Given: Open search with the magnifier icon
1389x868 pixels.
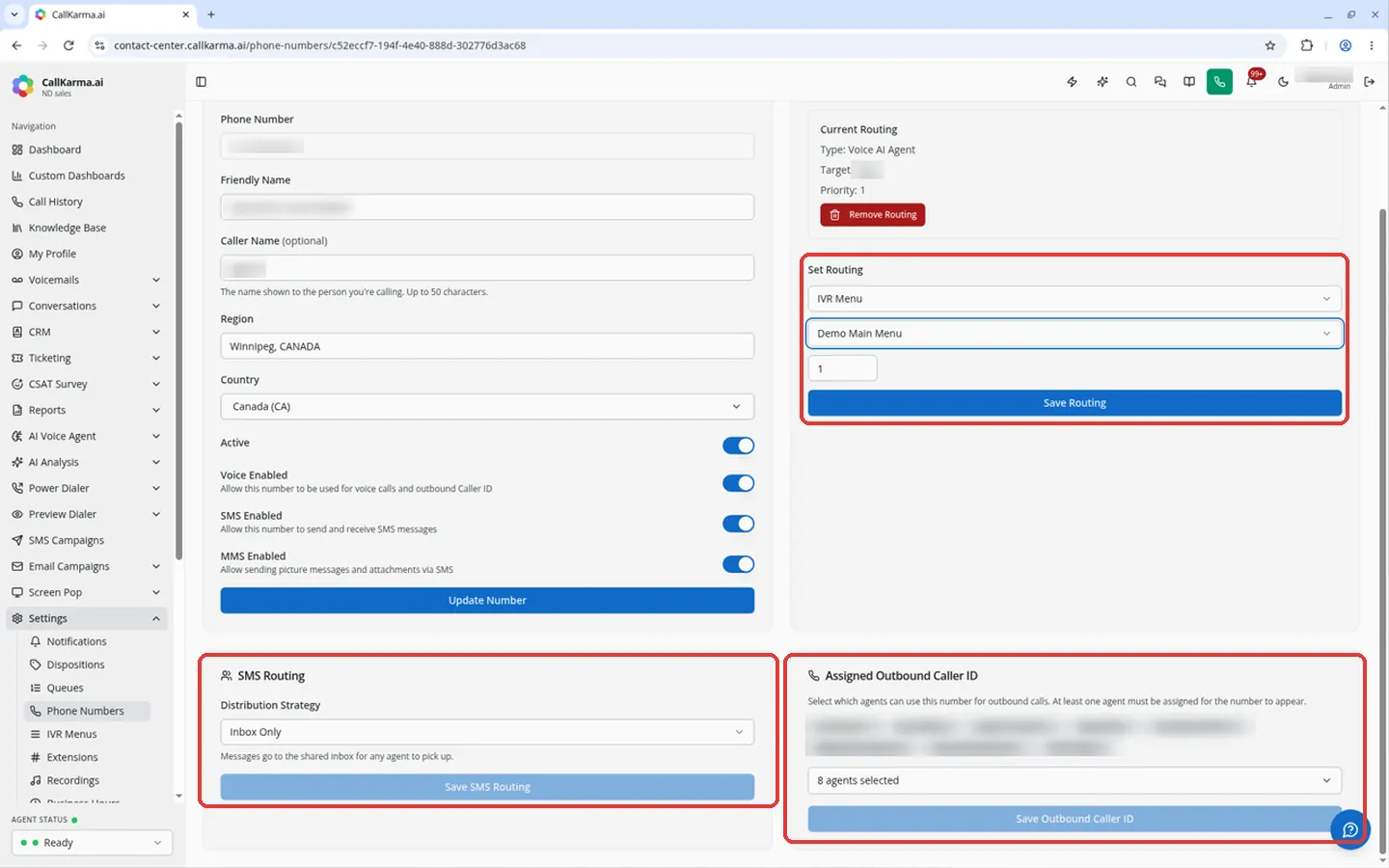Looking at the screenshot, I should 1131,82.
